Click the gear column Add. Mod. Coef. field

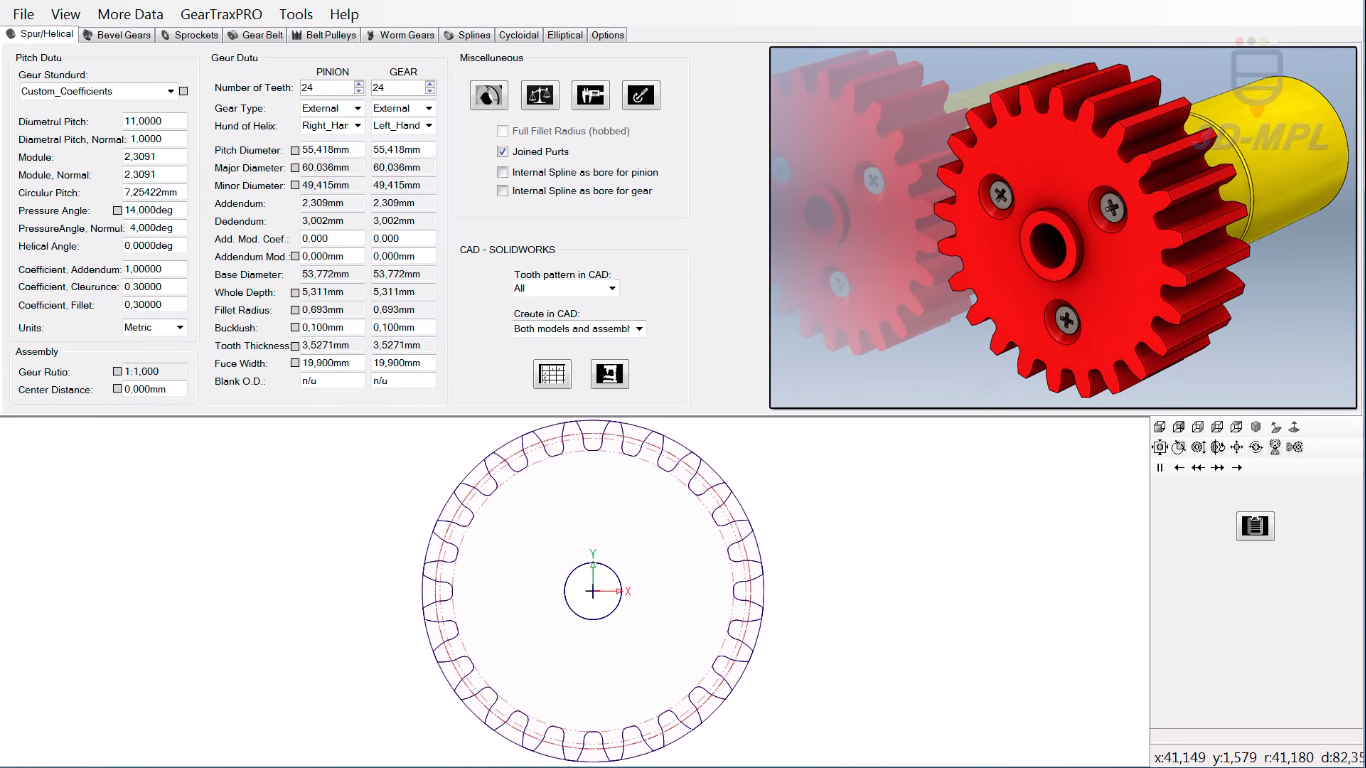pyautogui.click(x=403, y=239)
